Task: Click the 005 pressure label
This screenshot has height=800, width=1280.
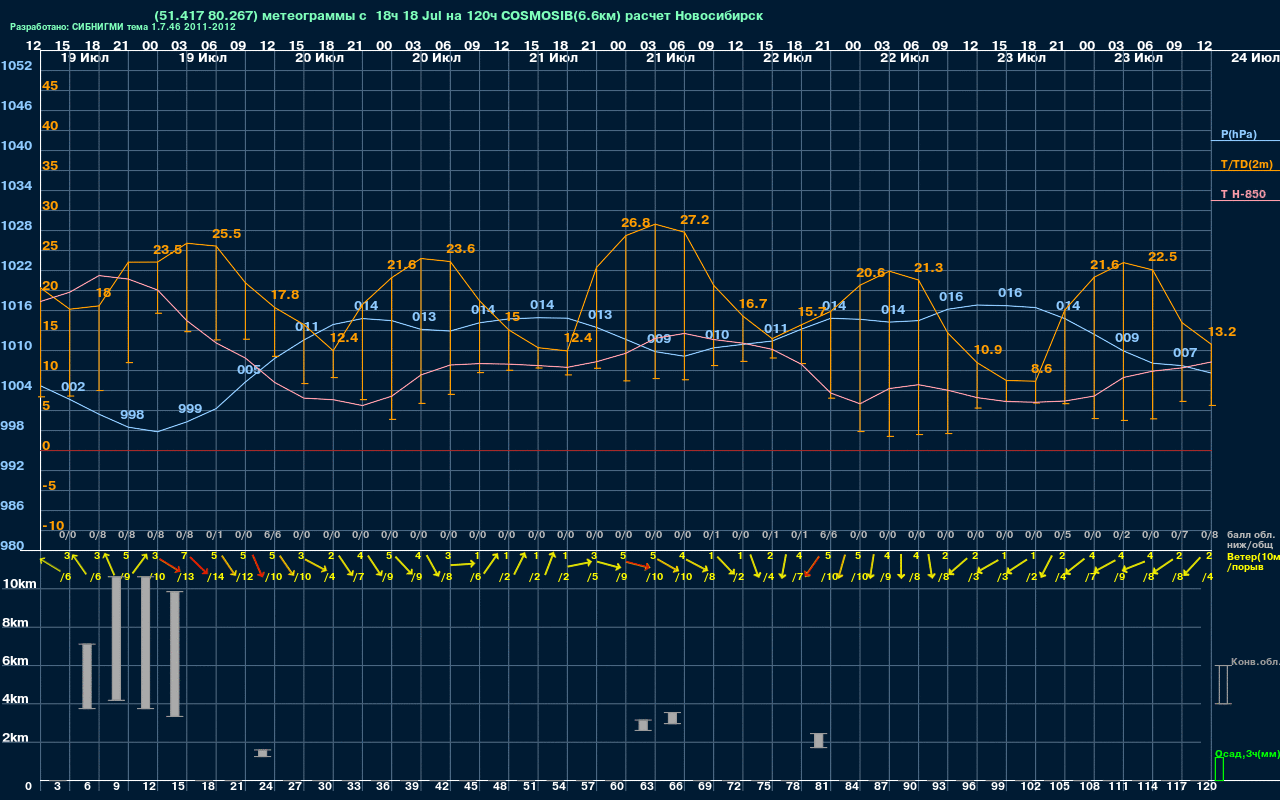Action: [x=249, y=369]
